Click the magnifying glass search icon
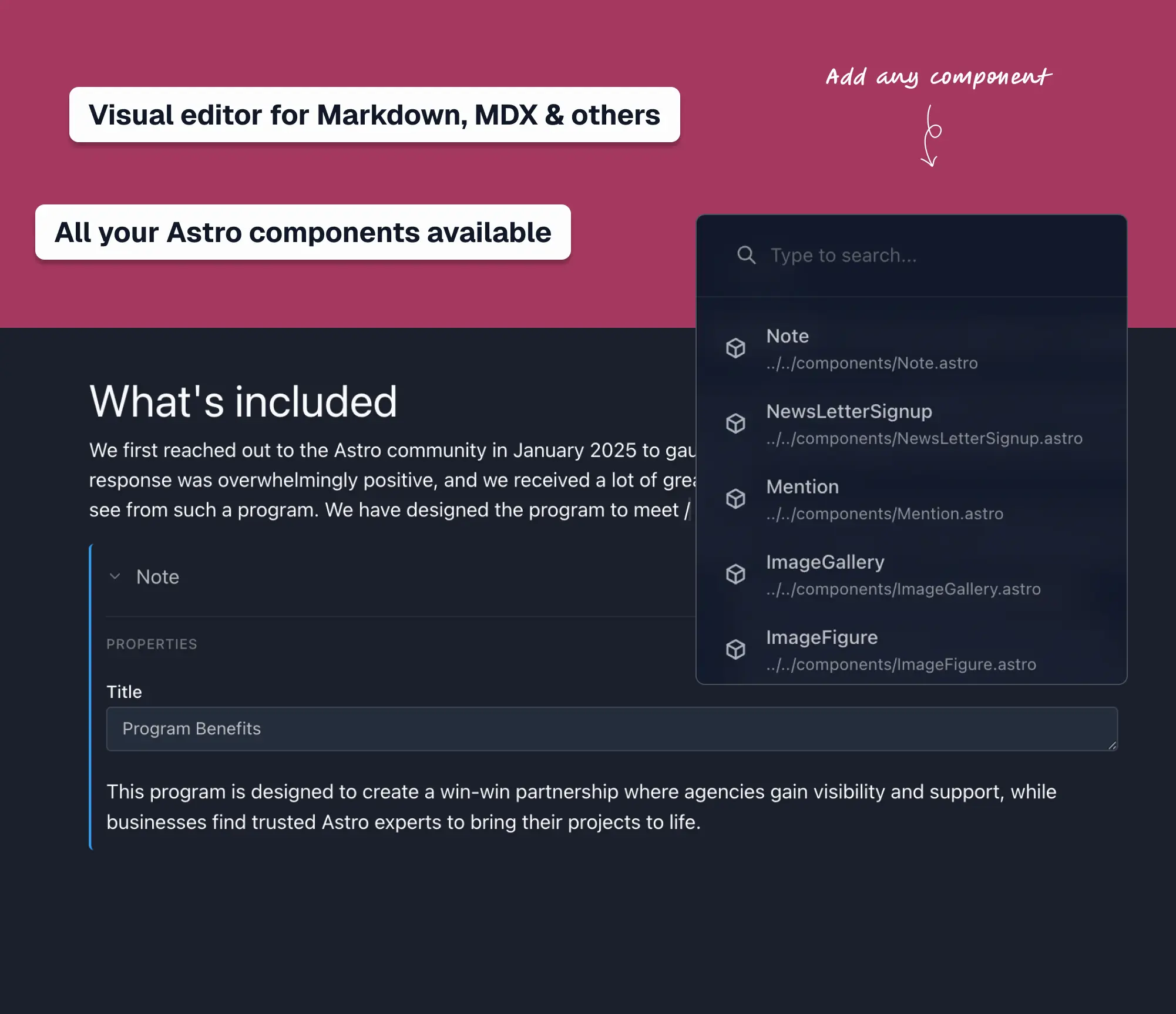Viewport: 1176px width, 1014px height. click(746, 255)
